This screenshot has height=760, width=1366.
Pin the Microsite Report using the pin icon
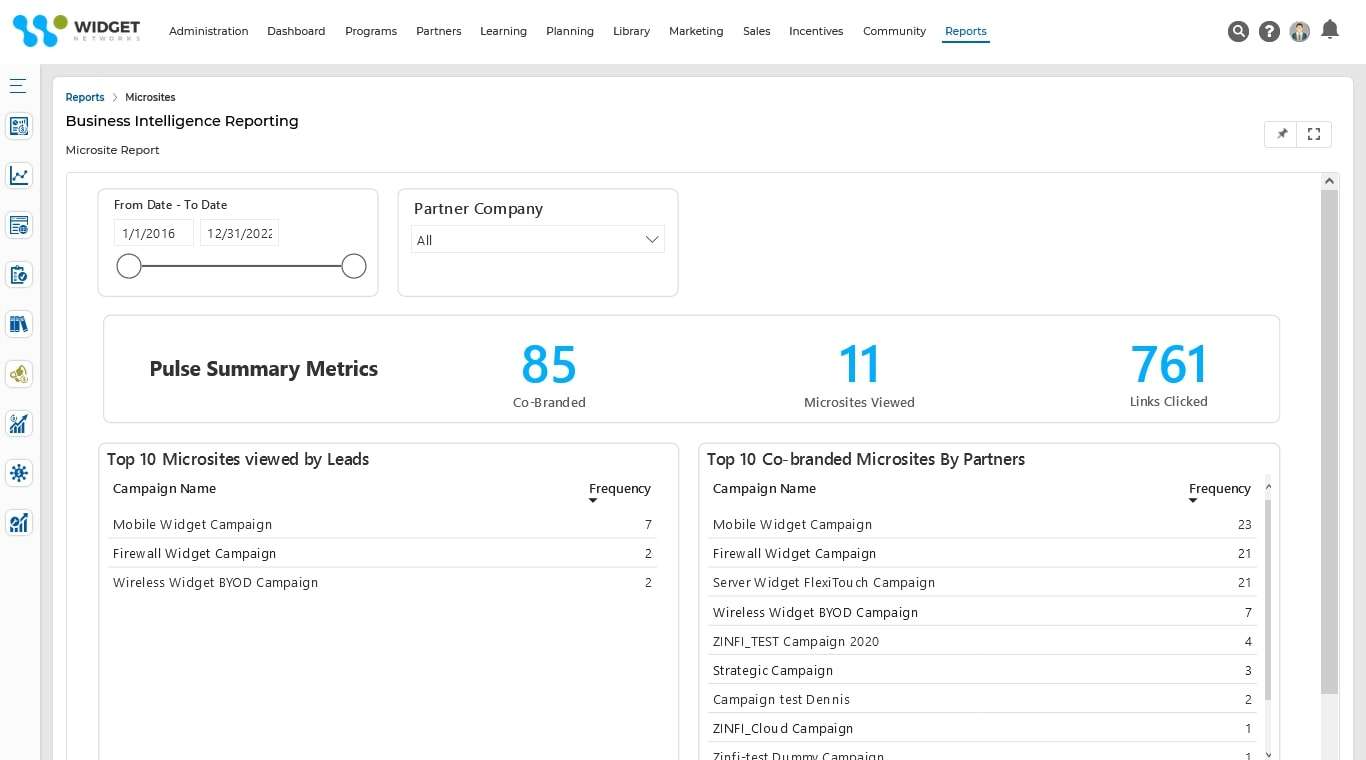pos(1281,133)
